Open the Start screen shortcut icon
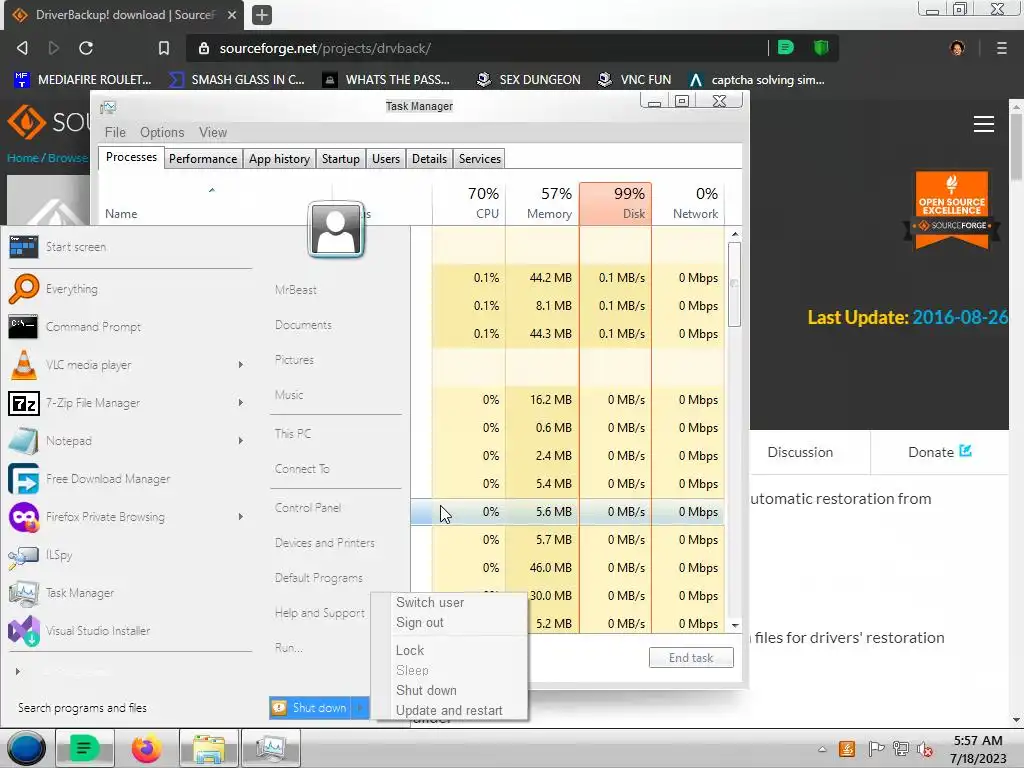 [x=24, y=247]
